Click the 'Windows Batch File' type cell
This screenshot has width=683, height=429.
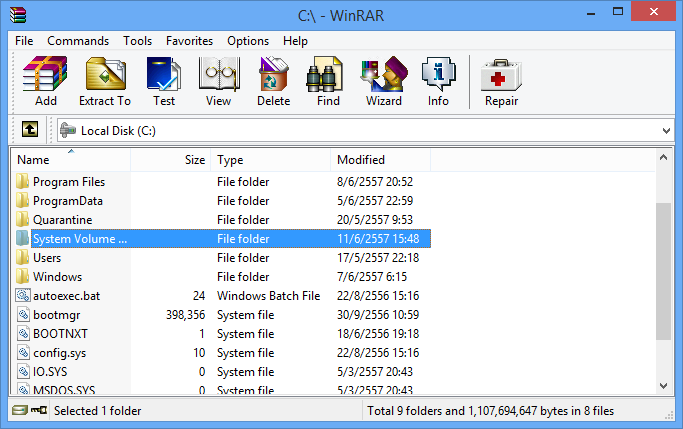(269, 296)
